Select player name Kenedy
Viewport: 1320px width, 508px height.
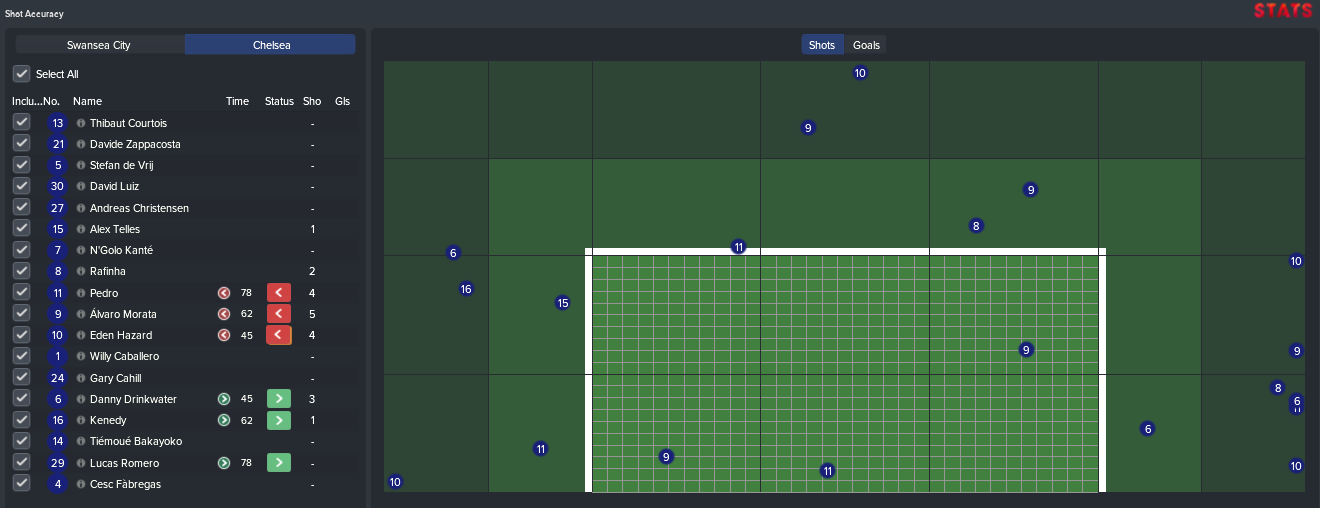(x=108, y=420)
